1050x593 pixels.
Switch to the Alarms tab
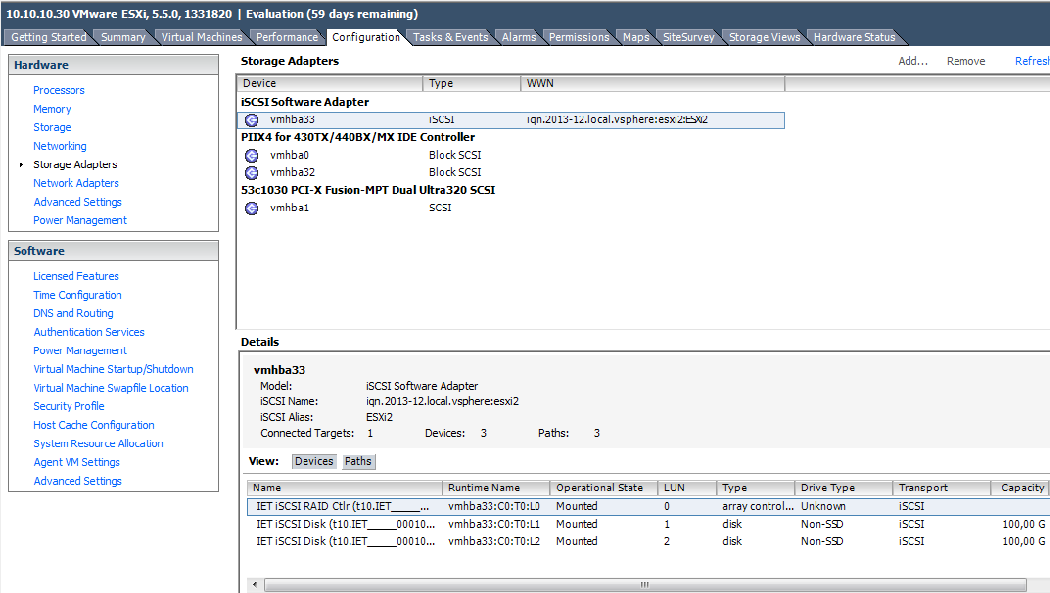pyautogui.click(x=519, y=37)
